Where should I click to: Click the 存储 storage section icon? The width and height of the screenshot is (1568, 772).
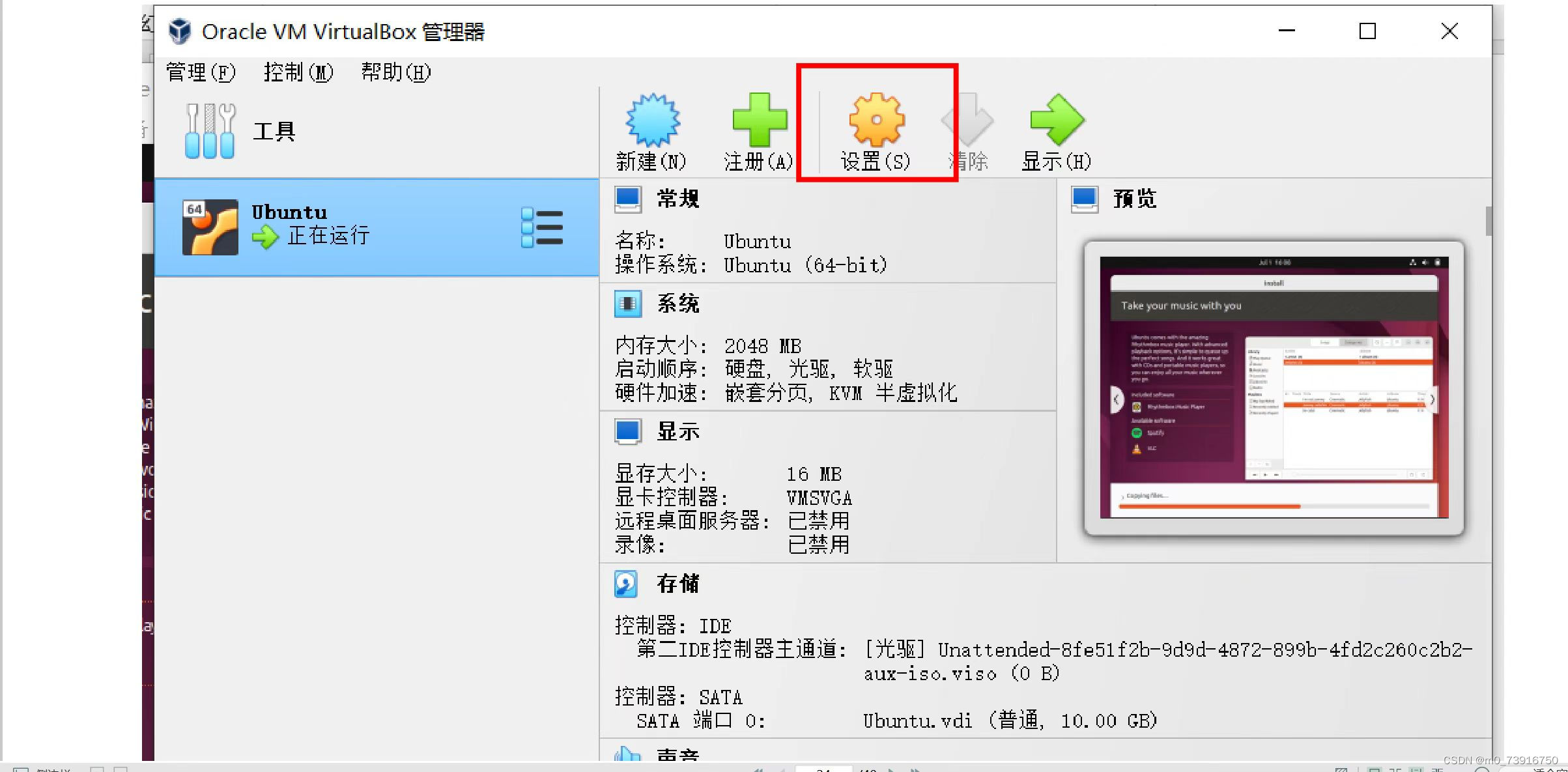[625, 584]
